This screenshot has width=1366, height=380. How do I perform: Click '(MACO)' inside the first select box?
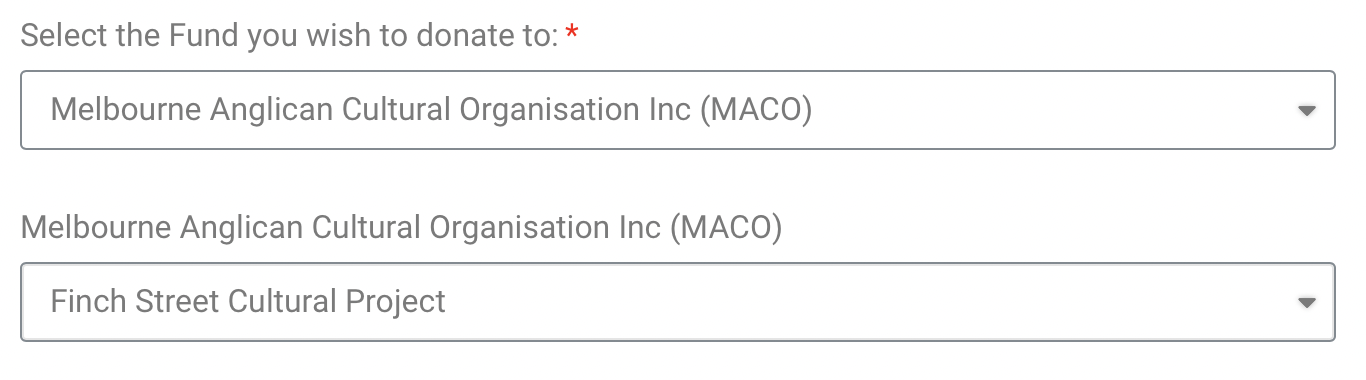(x=755, y=109)
